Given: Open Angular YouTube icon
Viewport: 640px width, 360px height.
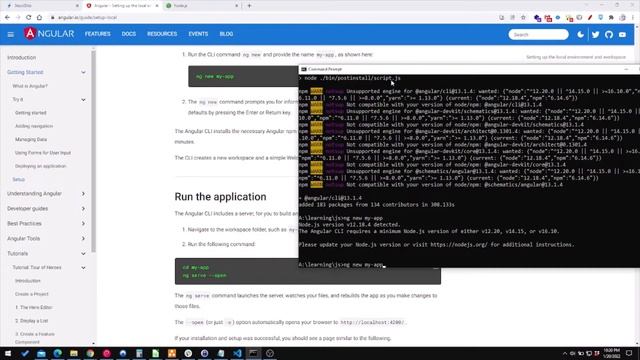Looking at the screenshot, I should (x=622, y=35).
